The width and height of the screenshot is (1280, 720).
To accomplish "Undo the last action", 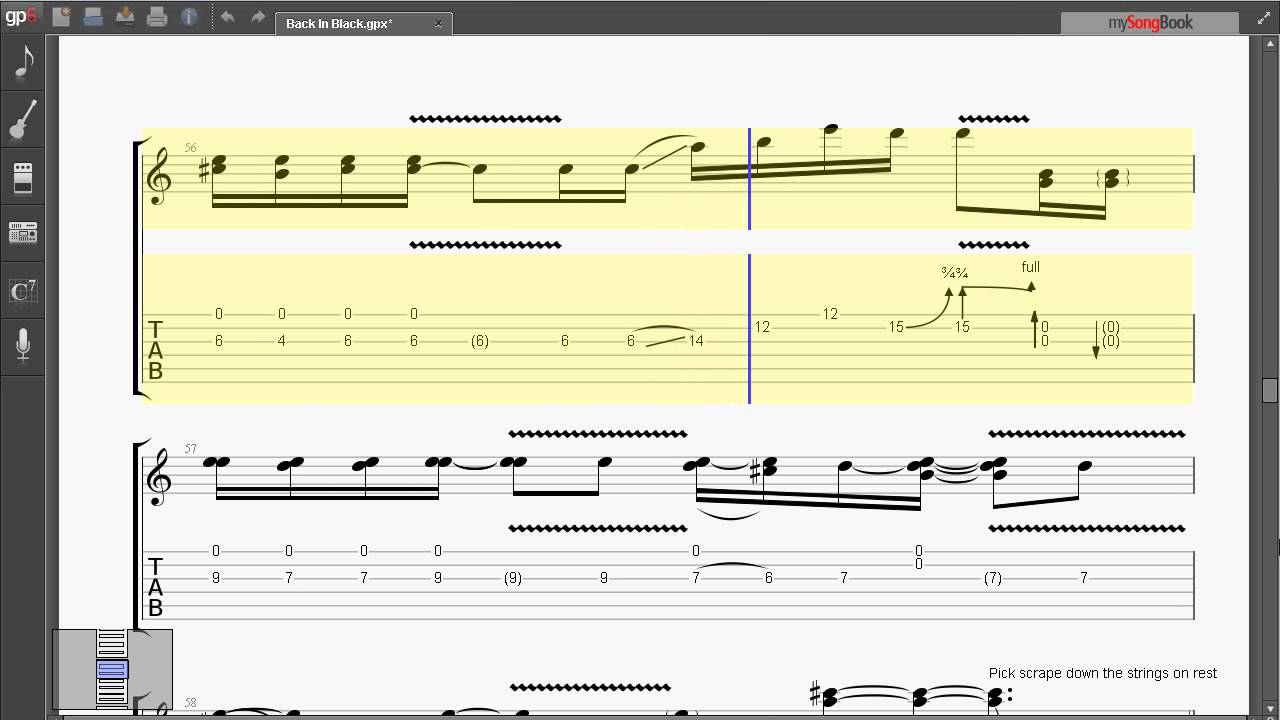I will tap(227, 16).
